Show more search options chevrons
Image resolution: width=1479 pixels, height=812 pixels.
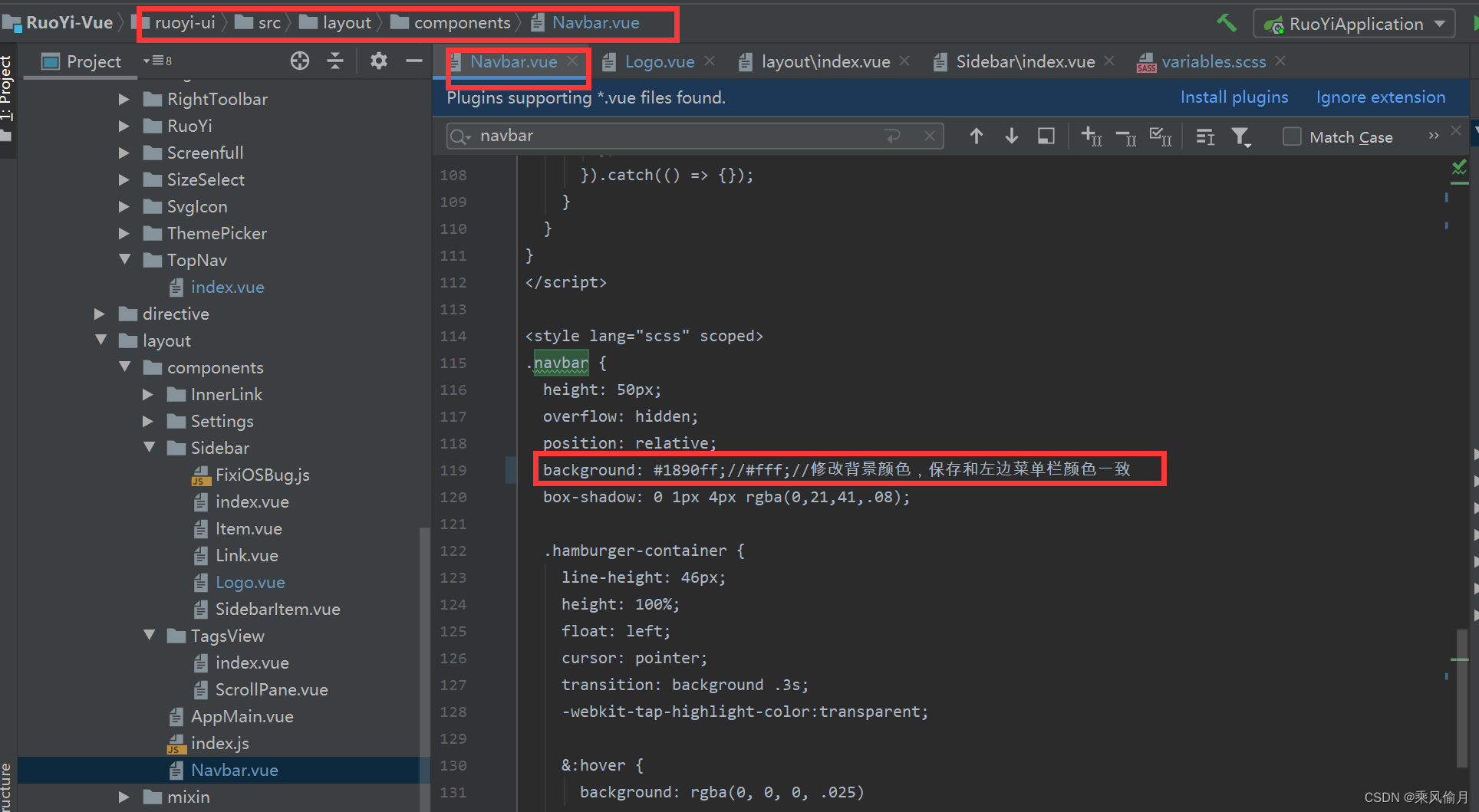(x=1434, y=136)
